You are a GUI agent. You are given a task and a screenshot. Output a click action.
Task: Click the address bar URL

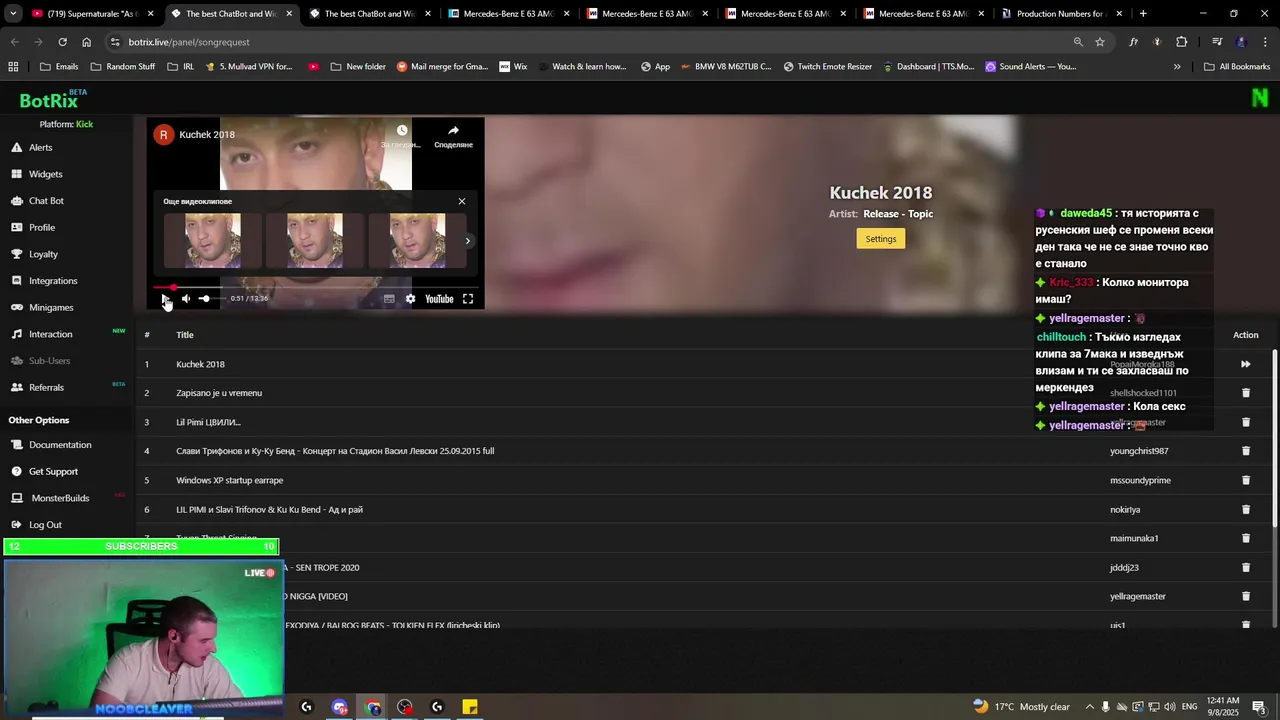pos(189,42)
